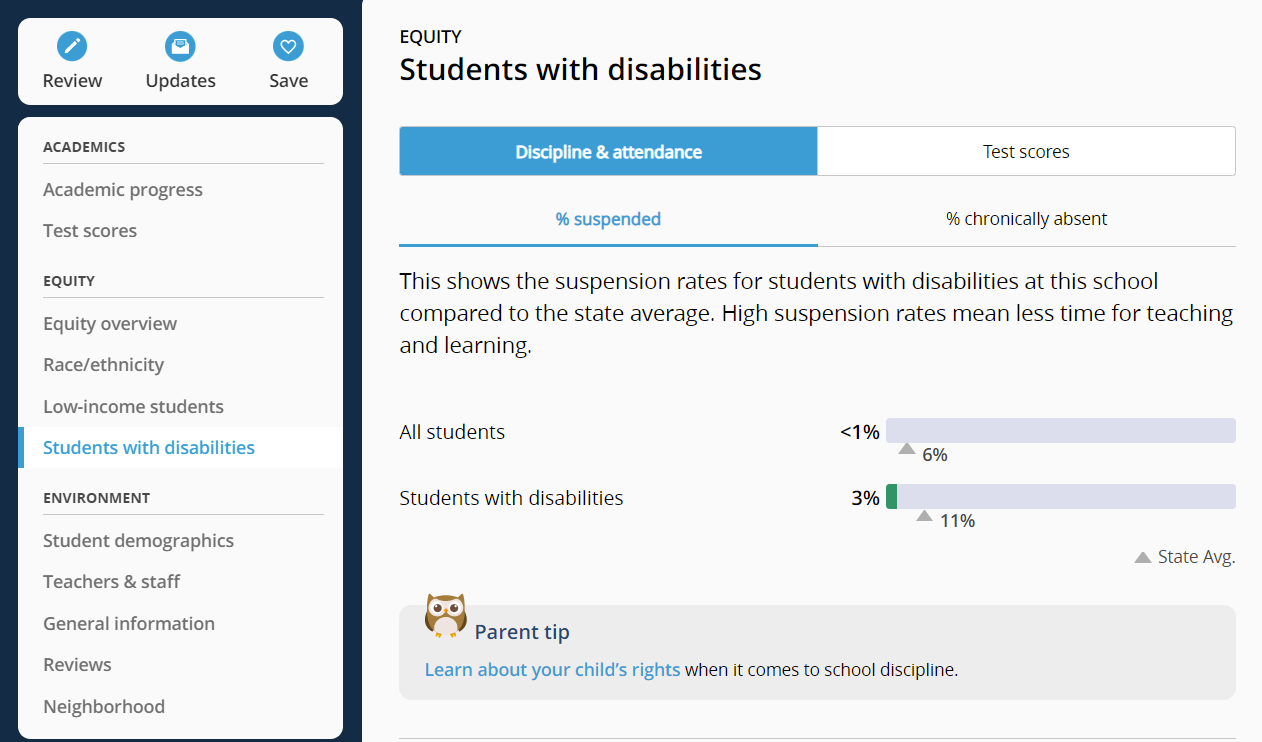Screen dimensions: 1262x742
Task: Open the Discipline & attendance tab
Action: tap(608, 151)
